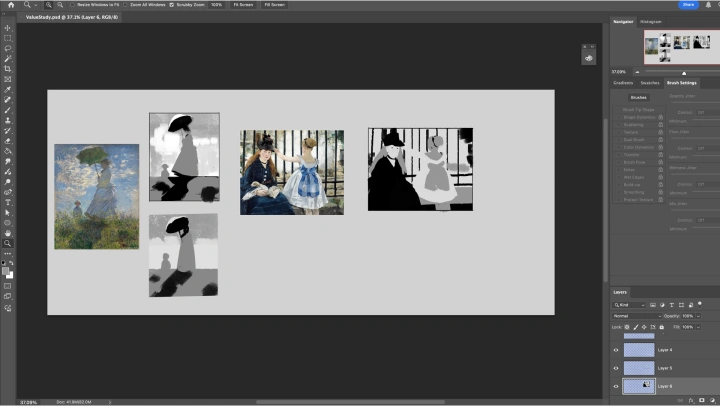Open Brushes panel button
Viewport: 720px width, 406px height.
[x=638, y=97]
